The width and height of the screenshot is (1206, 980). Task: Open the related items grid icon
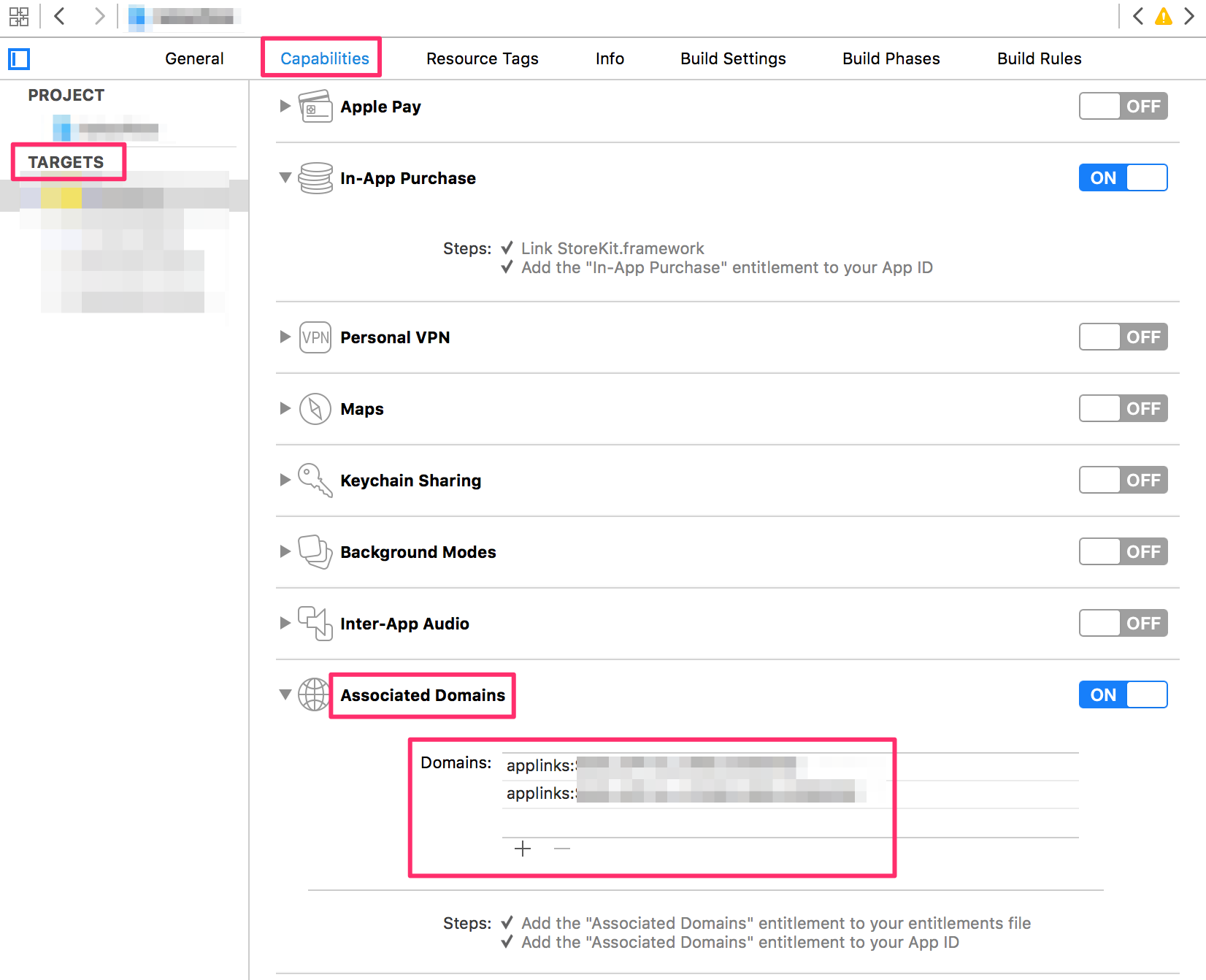(x=19, y=16)
